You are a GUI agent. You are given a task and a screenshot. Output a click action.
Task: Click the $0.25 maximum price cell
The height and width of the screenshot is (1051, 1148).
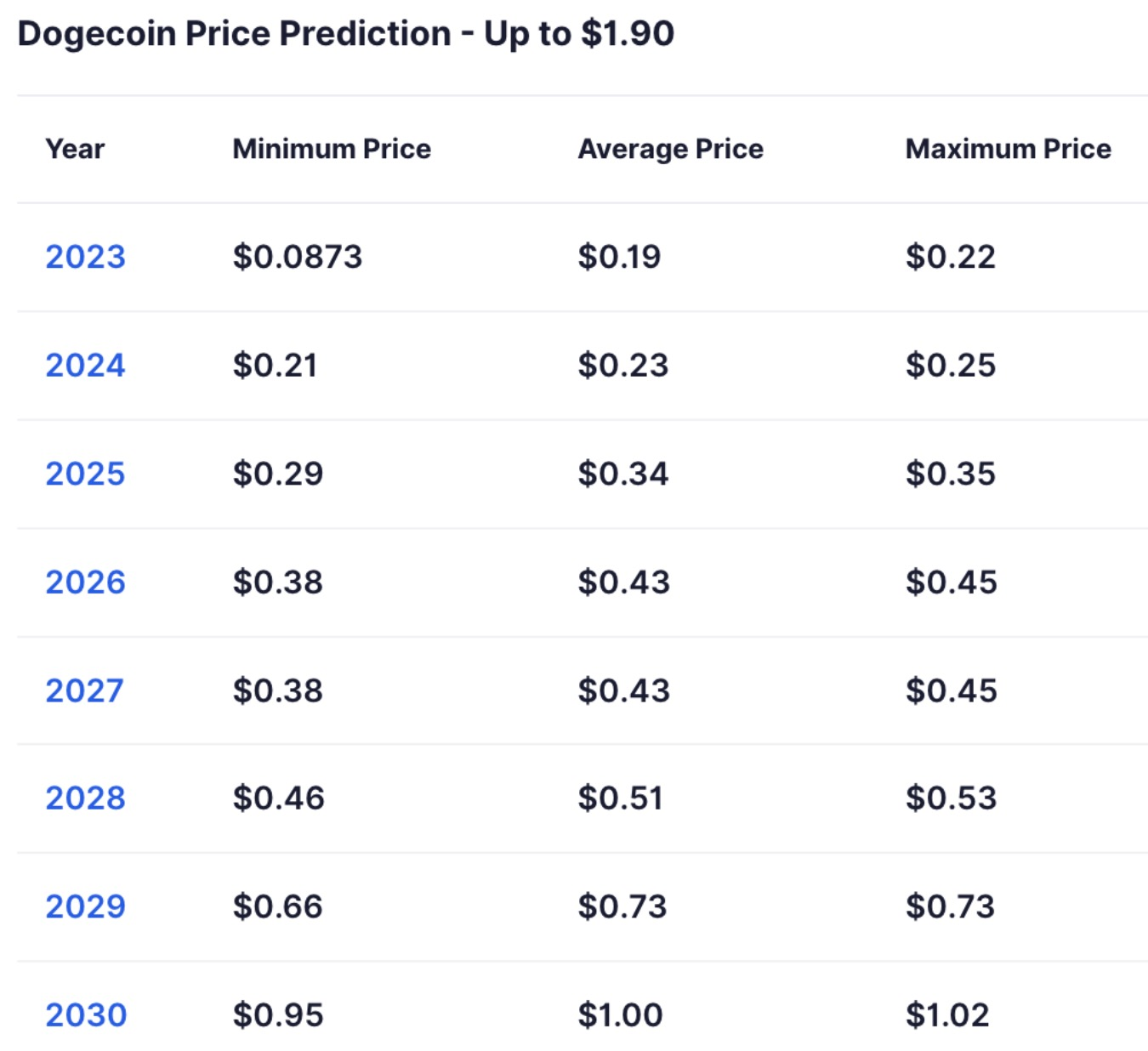(950, 366)
